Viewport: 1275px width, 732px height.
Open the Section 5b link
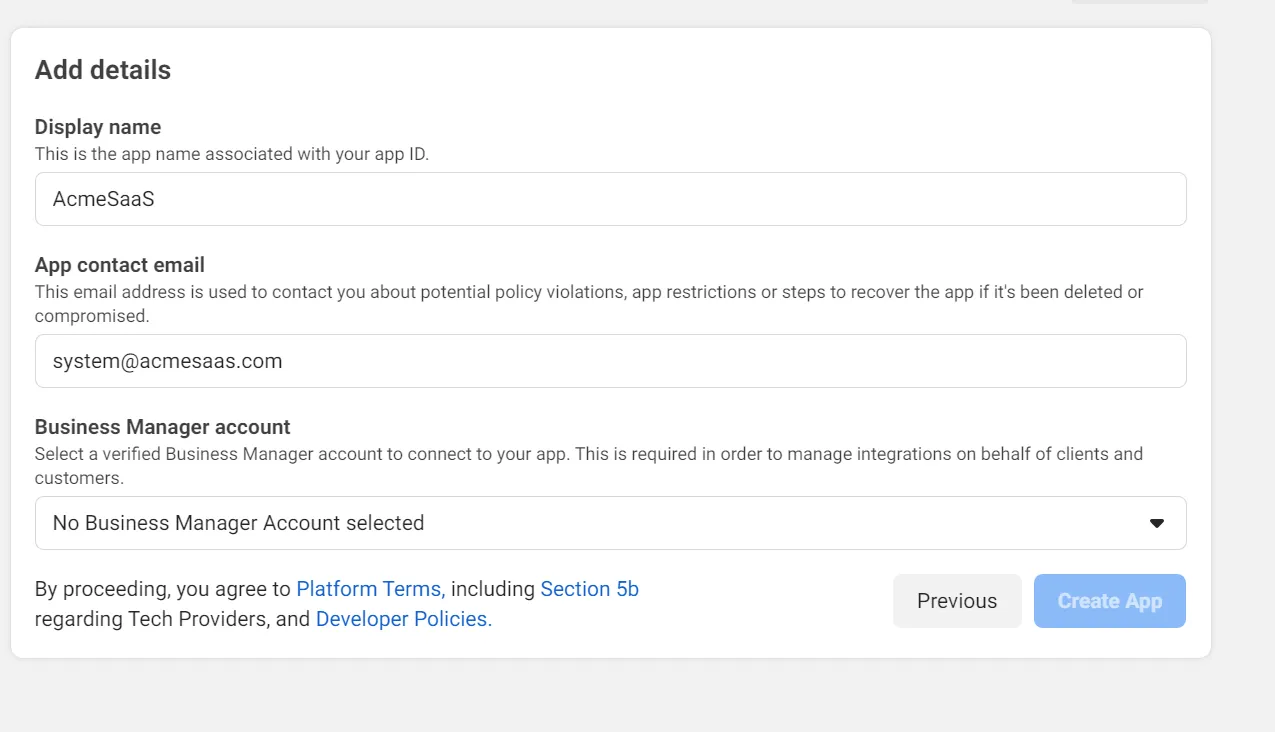pos(589,589)
